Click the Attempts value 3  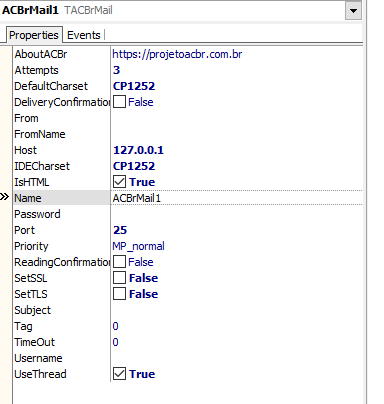116,70
